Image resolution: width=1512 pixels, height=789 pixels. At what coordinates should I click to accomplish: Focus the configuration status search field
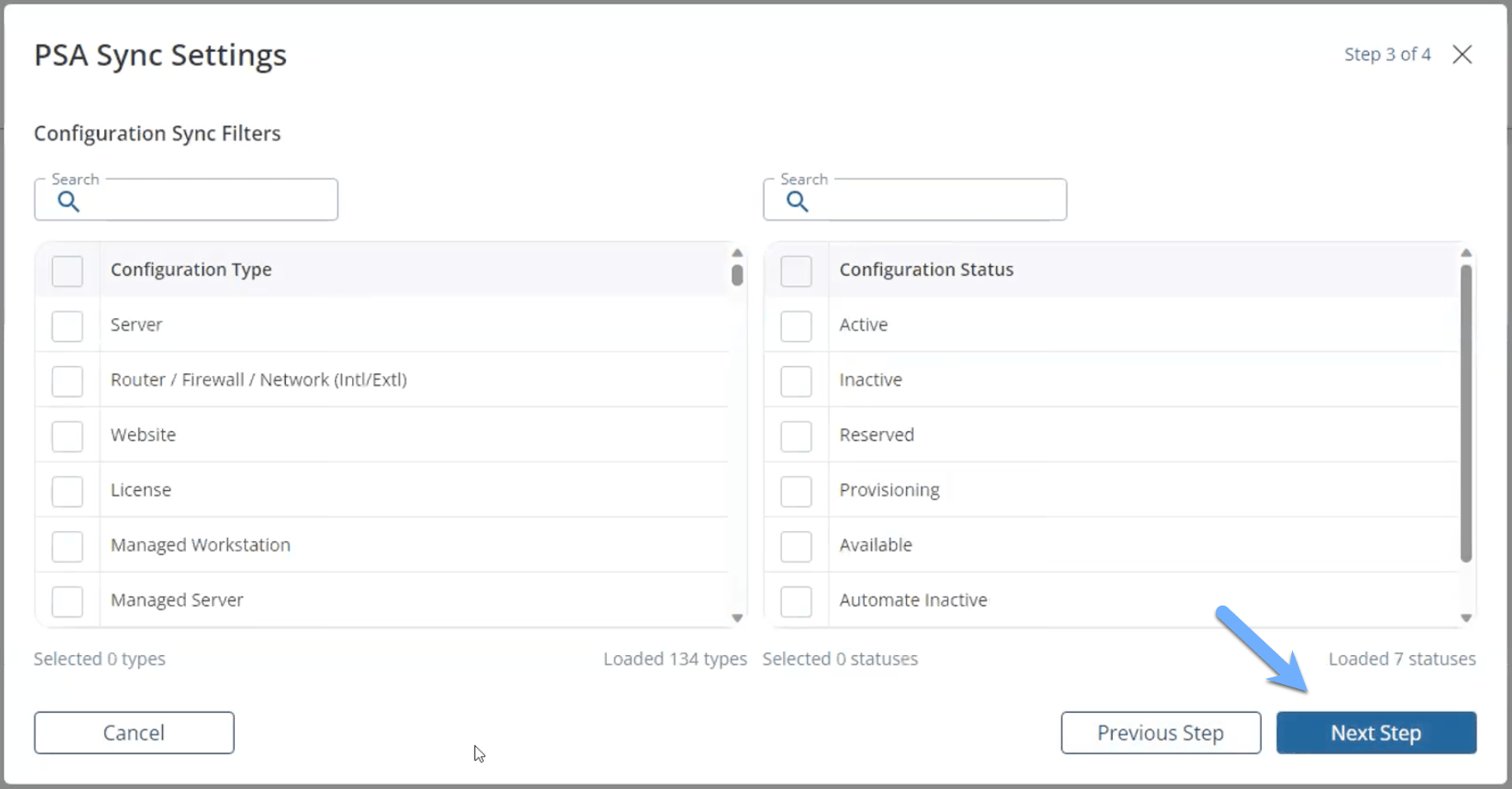point(915,199)
